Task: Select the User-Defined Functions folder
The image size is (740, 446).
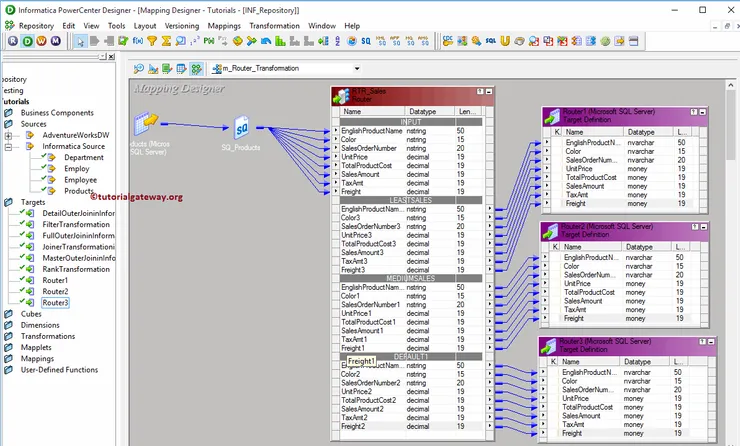Action: point(59,369)
